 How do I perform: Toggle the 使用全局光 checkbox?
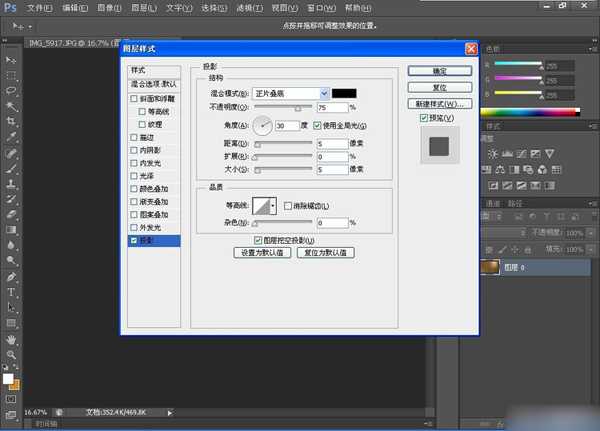coord(318,126)
